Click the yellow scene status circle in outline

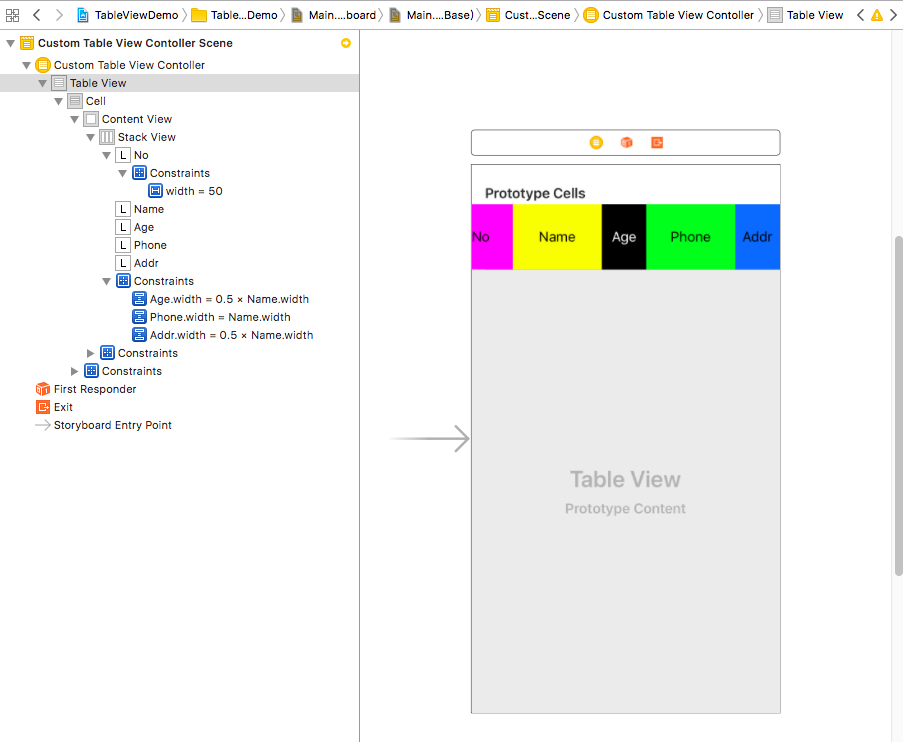pyautogui.click(x=346, y=43)
